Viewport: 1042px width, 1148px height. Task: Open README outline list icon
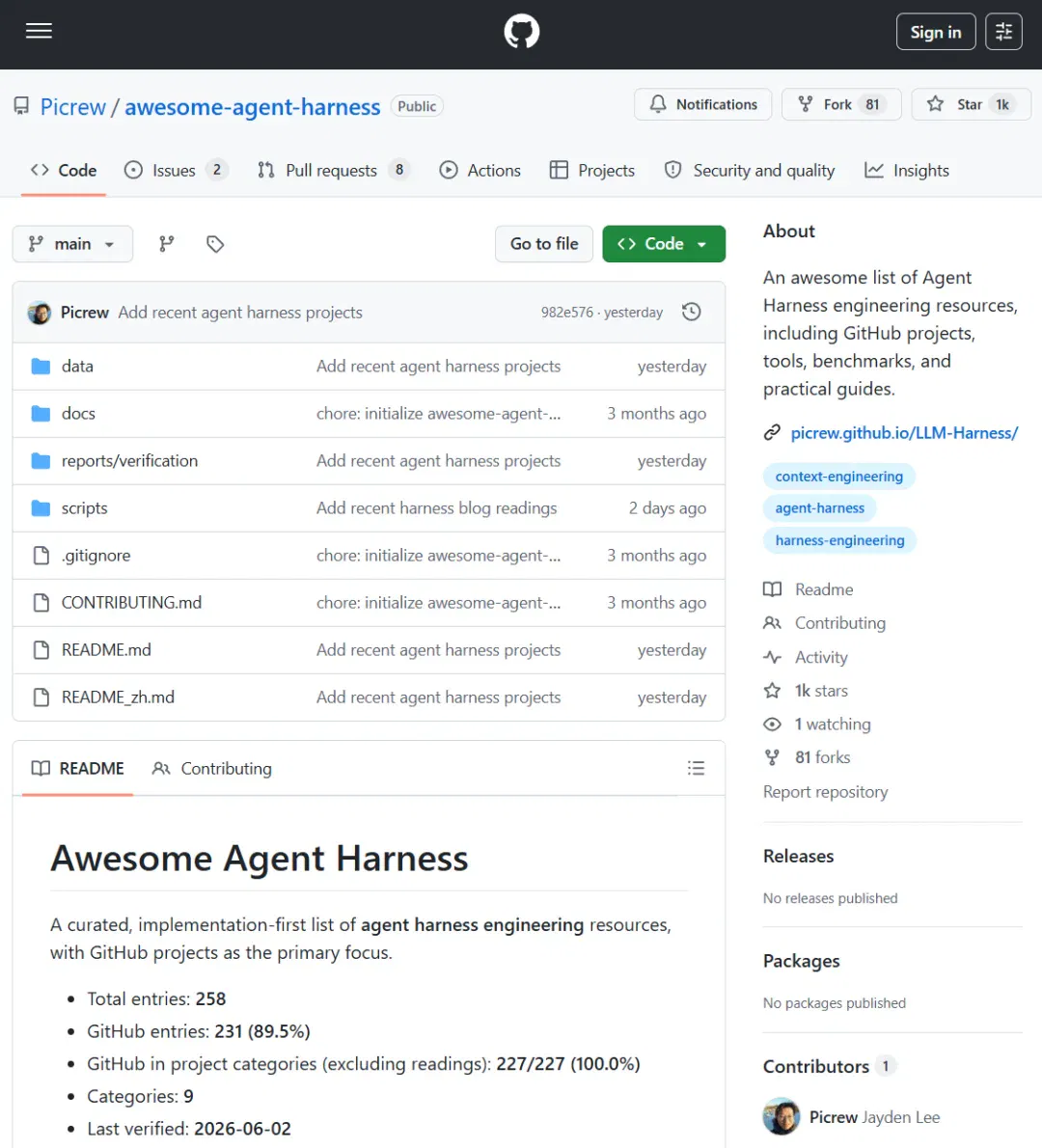[x=696, y=768]
